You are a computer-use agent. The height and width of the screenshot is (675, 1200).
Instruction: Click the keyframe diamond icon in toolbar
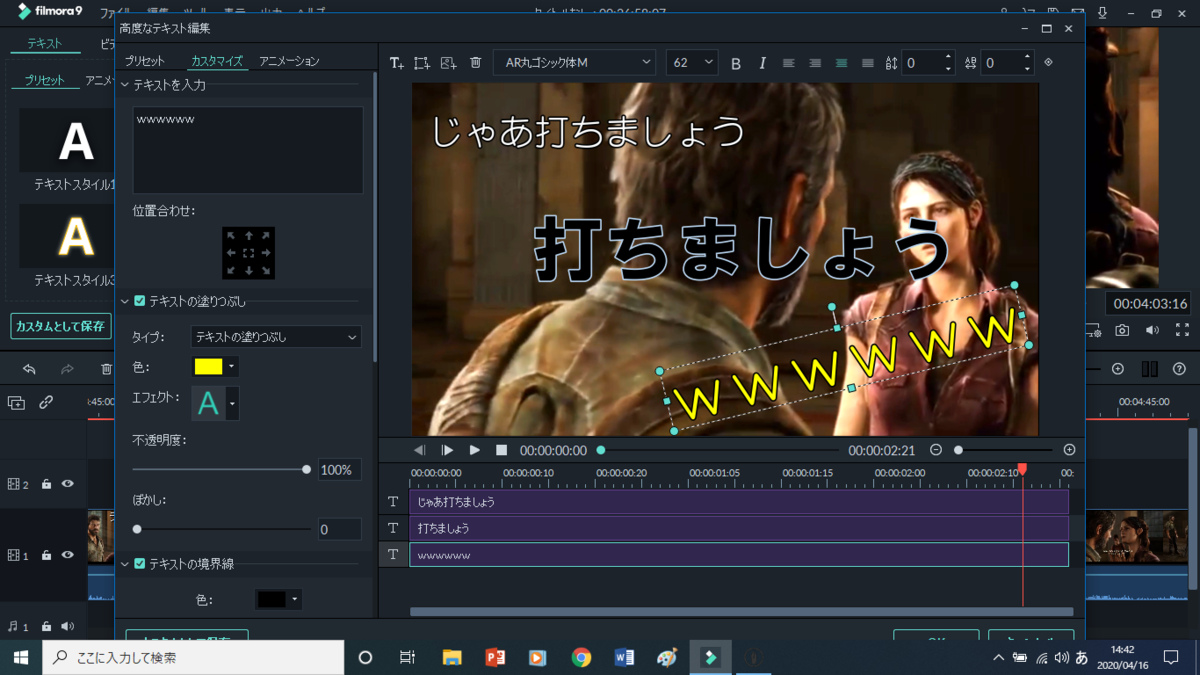[x=1048, y=62]
